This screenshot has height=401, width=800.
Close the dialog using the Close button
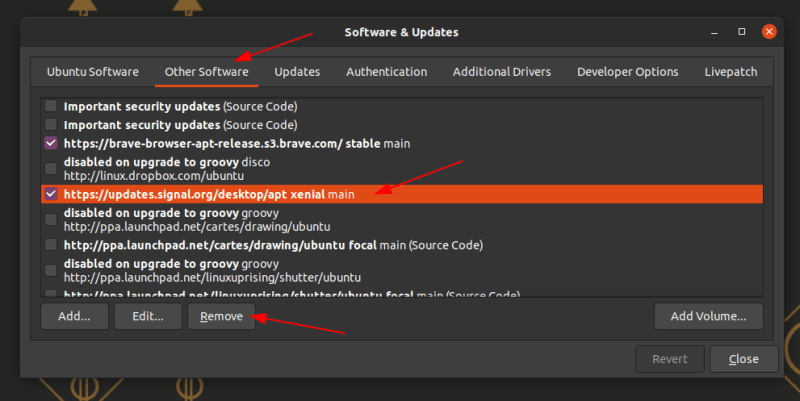tap(743, 359)
